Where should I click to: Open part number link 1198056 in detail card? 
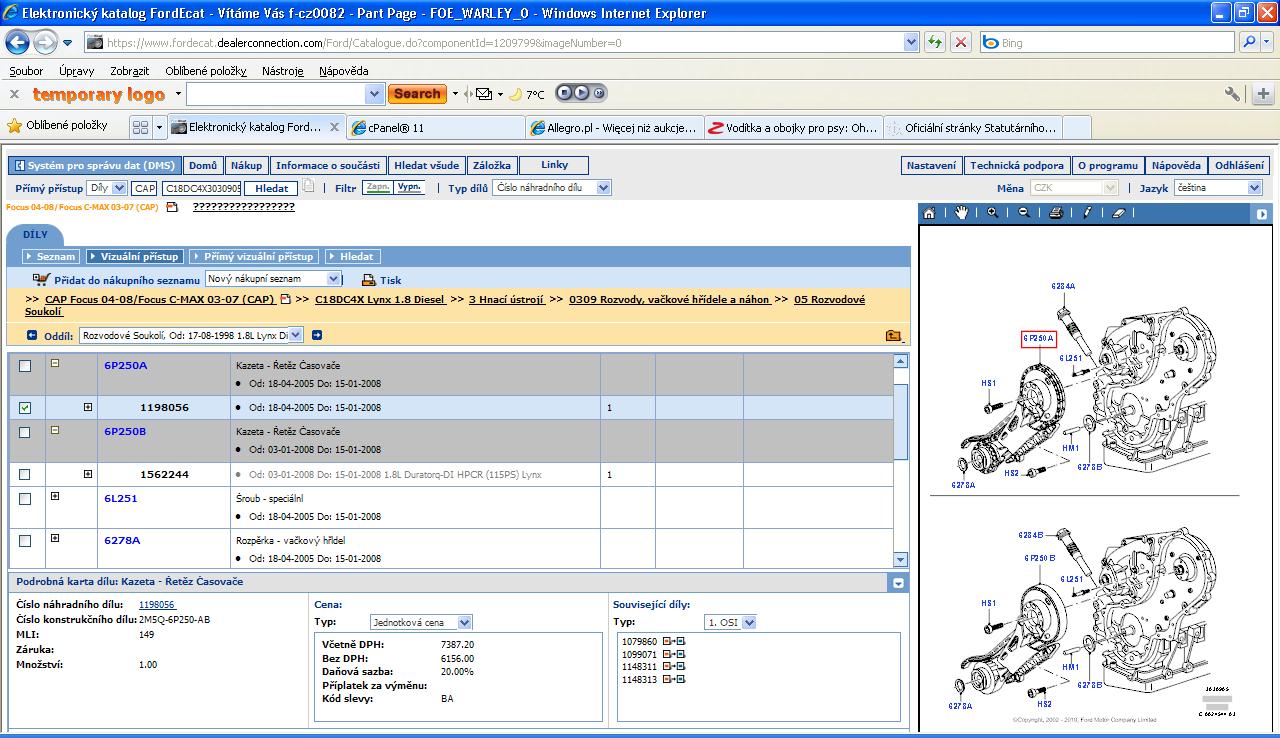coord(157,604)
